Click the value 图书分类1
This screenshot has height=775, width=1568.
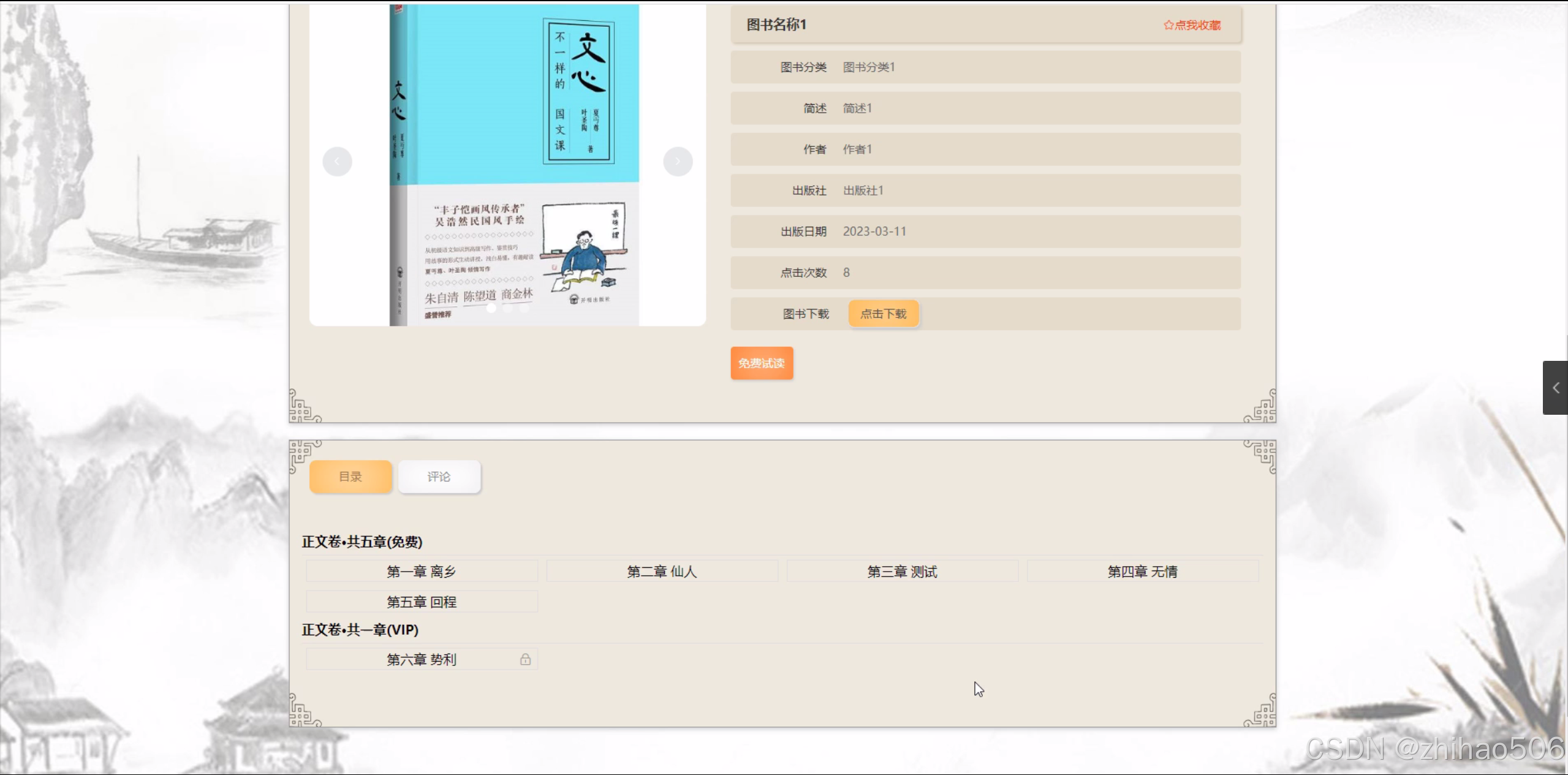pos(869,67)
